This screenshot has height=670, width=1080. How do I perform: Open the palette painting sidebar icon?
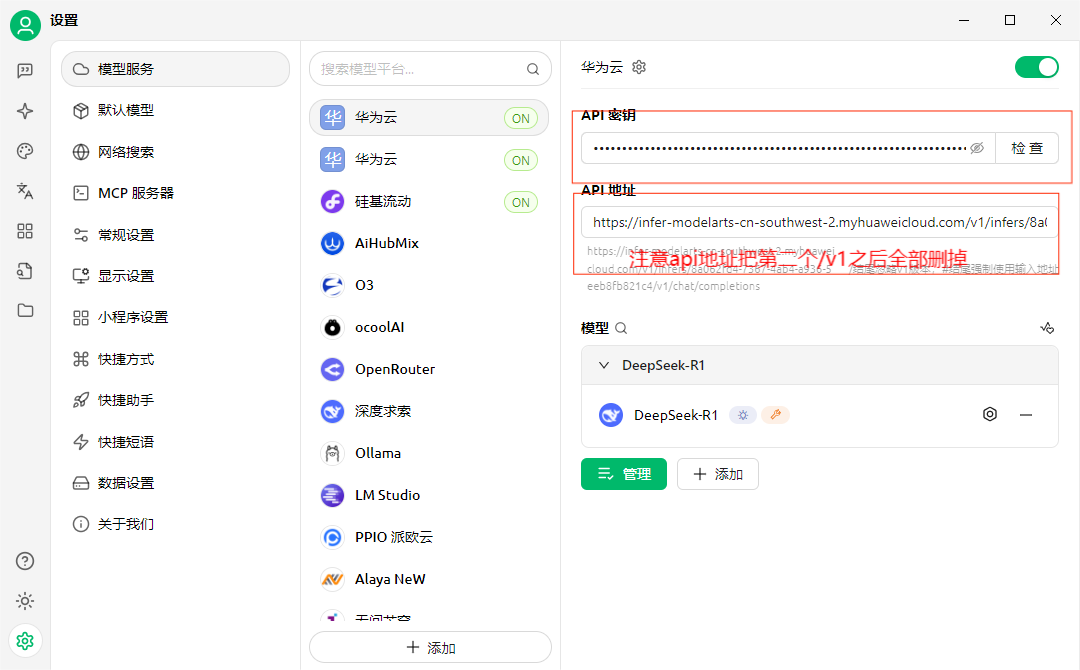coord(25,151)
